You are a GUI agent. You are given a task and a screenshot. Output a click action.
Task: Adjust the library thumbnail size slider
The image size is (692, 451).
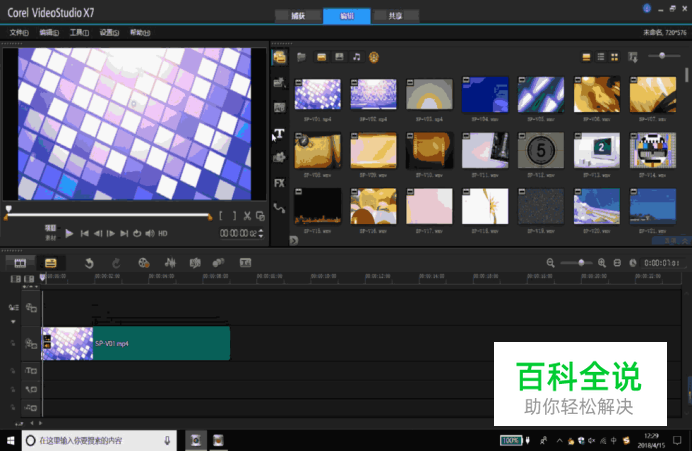tap(664, 56)
